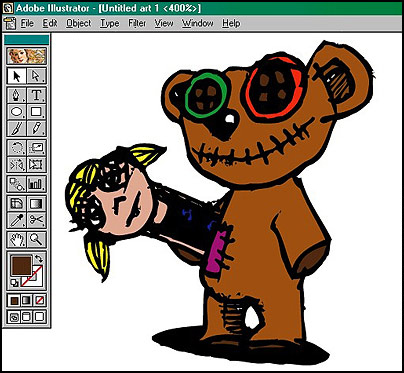Select the Rectangle tool
404x373 pixels.
(36, 111)
